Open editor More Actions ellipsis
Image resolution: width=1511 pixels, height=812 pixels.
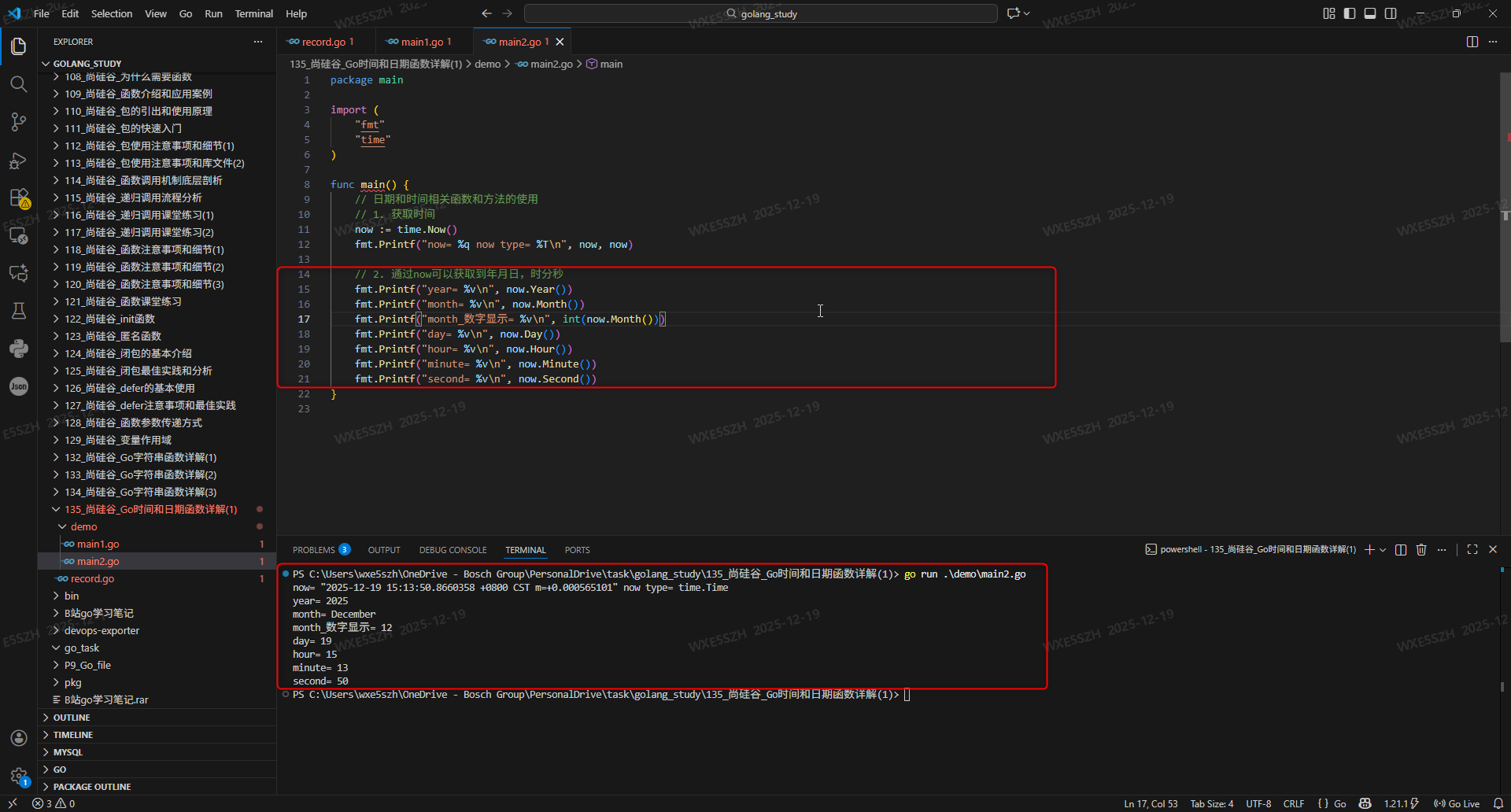coord(1493,42)
